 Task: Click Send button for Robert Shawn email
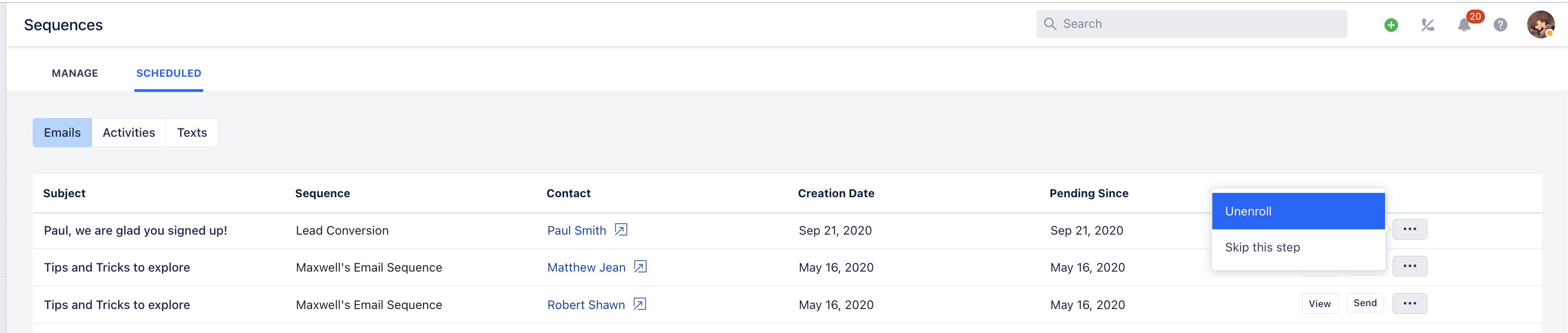click(1365, 303)
